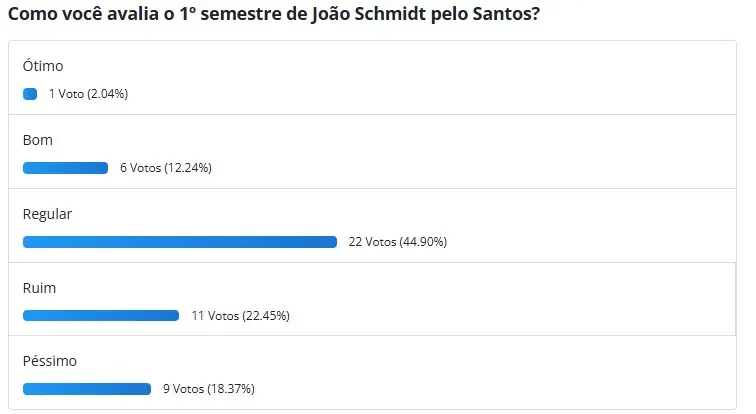Click the small Ótimo result bar
The image size is (756, 414).
pyautogui.click(x=30, y=94)
